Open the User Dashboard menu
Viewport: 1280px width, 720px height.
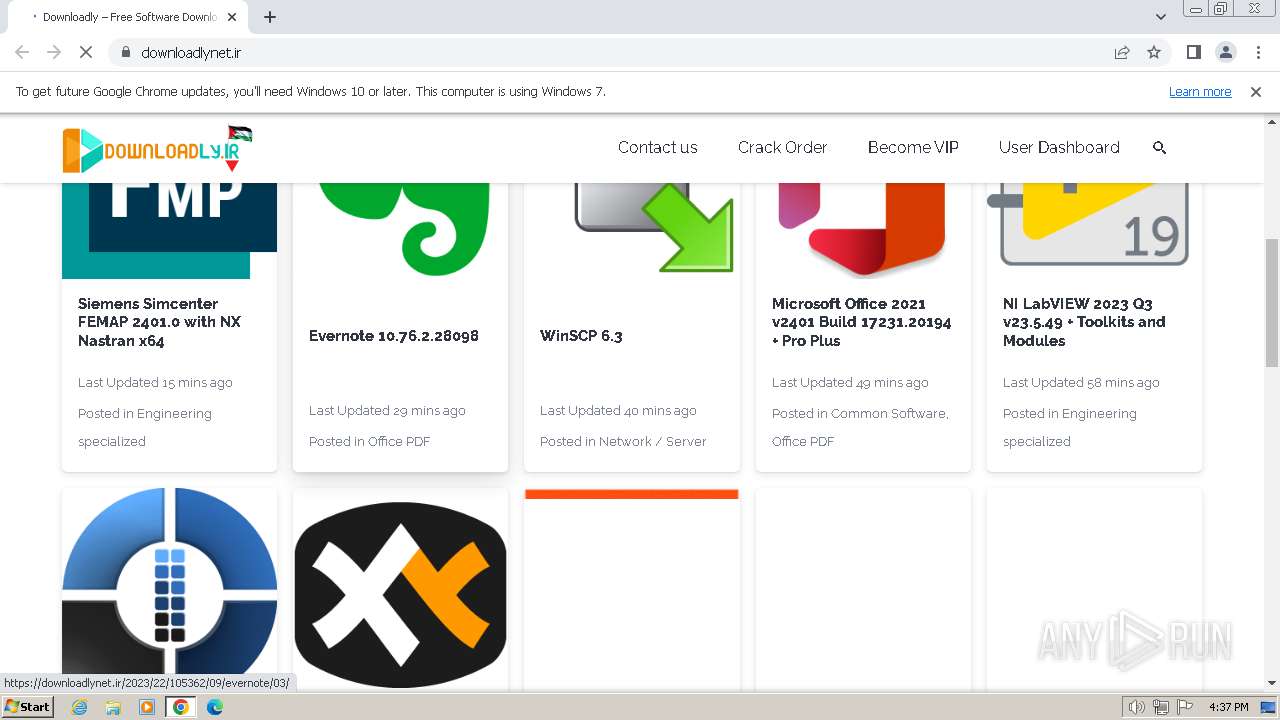pyautogui.click(x=1059, y=147)
